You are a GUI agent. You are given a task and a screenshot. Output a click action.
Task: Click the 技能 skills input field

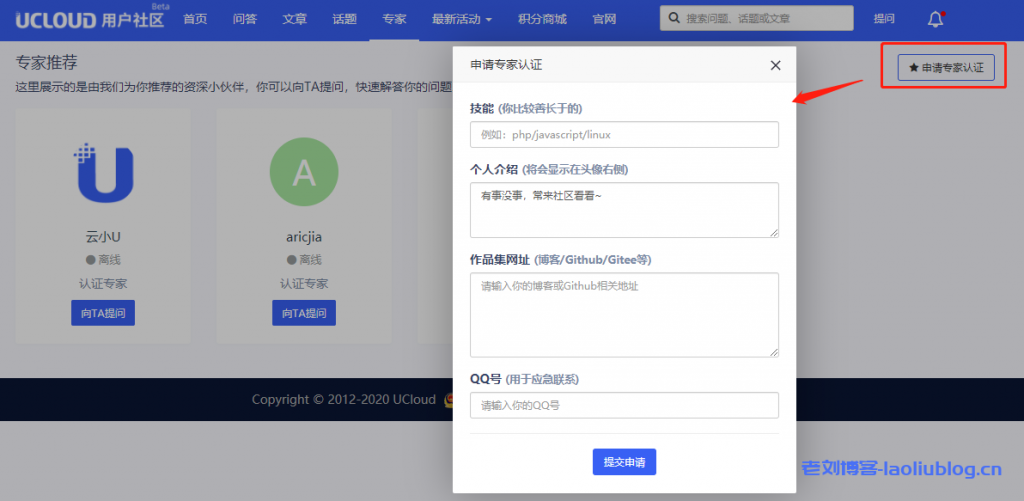(x=624, y=135)
